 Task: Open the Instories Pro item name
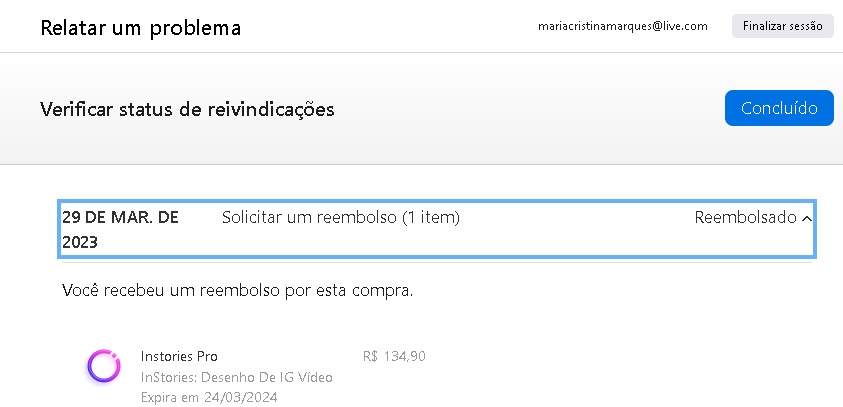[179, 356]
